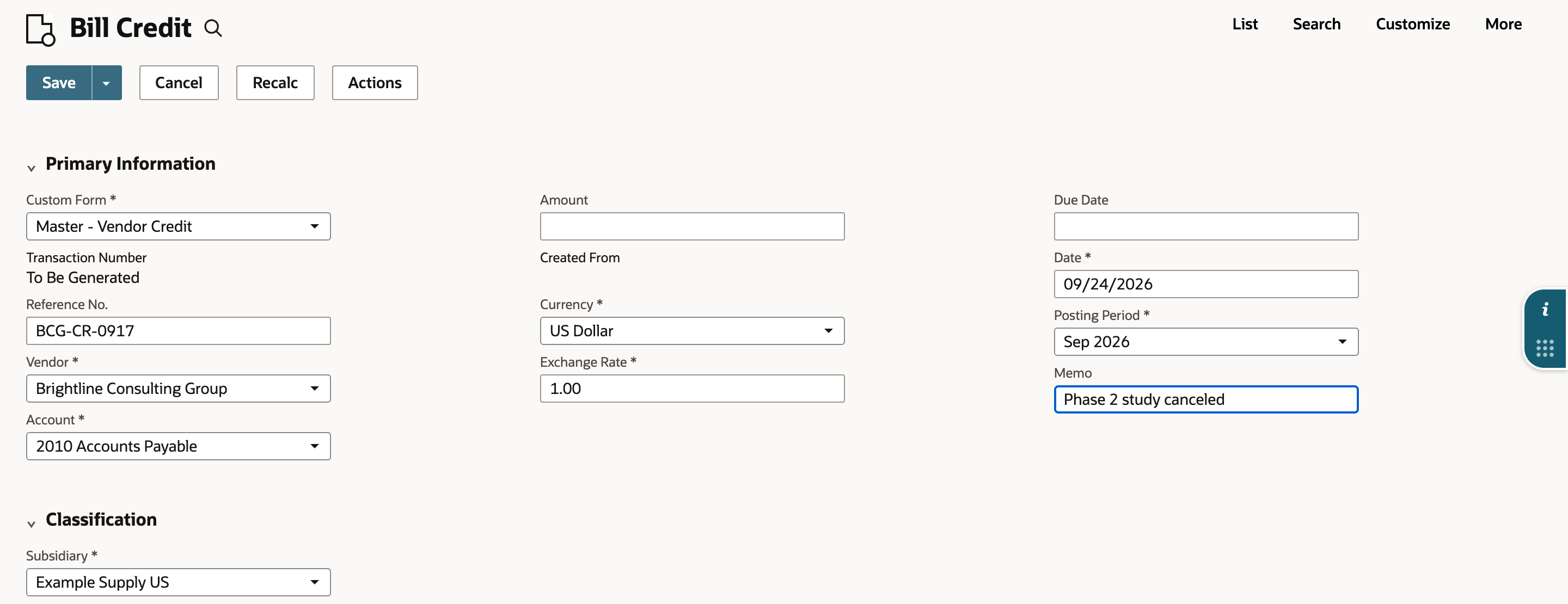Open the Save button dropdown arrow
This screenshot has width=1568, height=604.
pyautogui.click(x=107, y=83)
